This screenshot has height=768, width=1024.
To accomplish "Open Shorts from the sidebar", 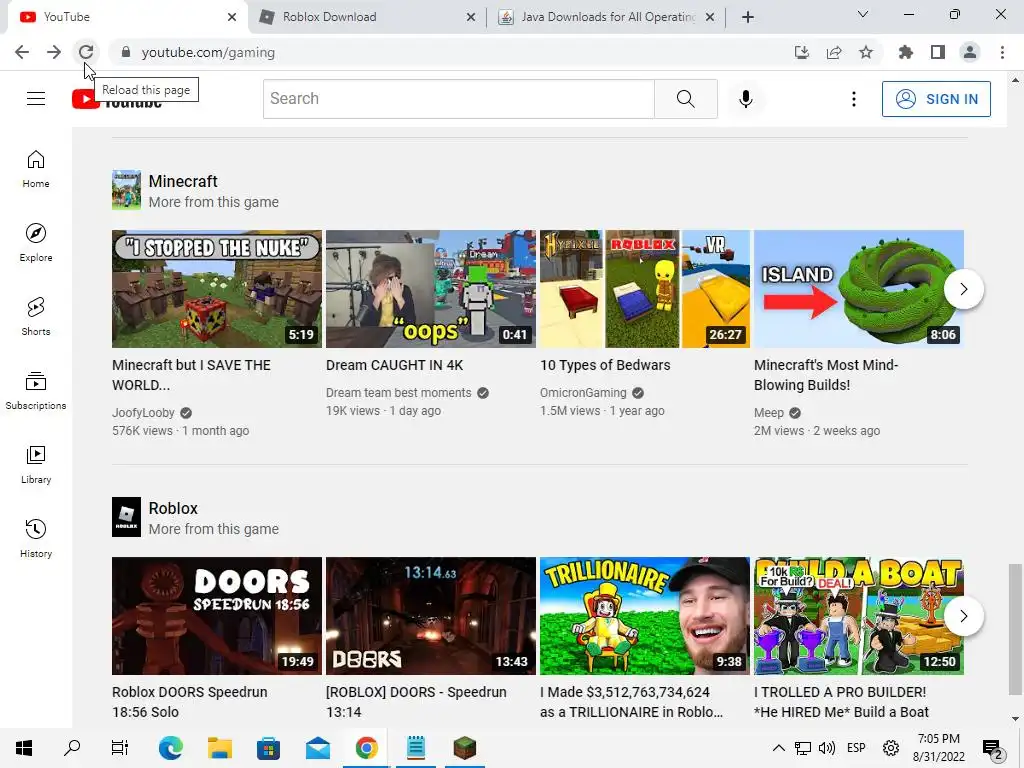I will (x=36, y=317).
